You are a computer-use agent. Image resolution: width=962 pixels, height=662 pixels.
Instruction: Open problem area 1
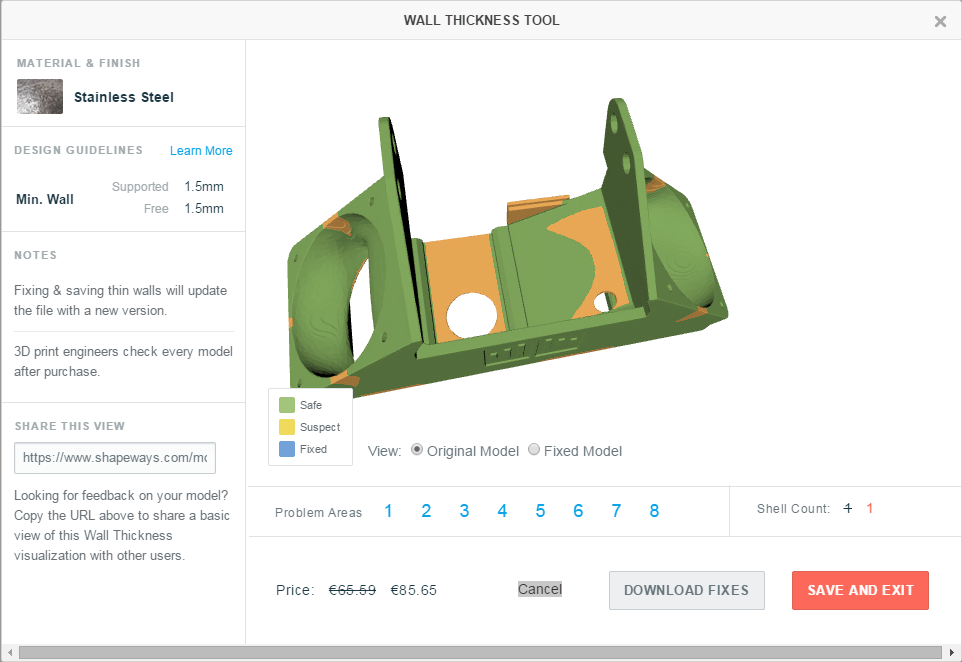pyautogui.click(x=388, y=510)
